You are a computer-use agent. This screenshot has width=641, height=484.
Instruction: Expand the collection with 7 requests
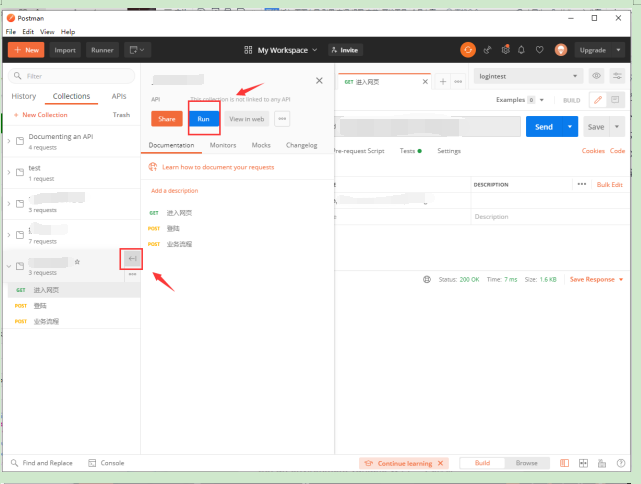point(9,235)
